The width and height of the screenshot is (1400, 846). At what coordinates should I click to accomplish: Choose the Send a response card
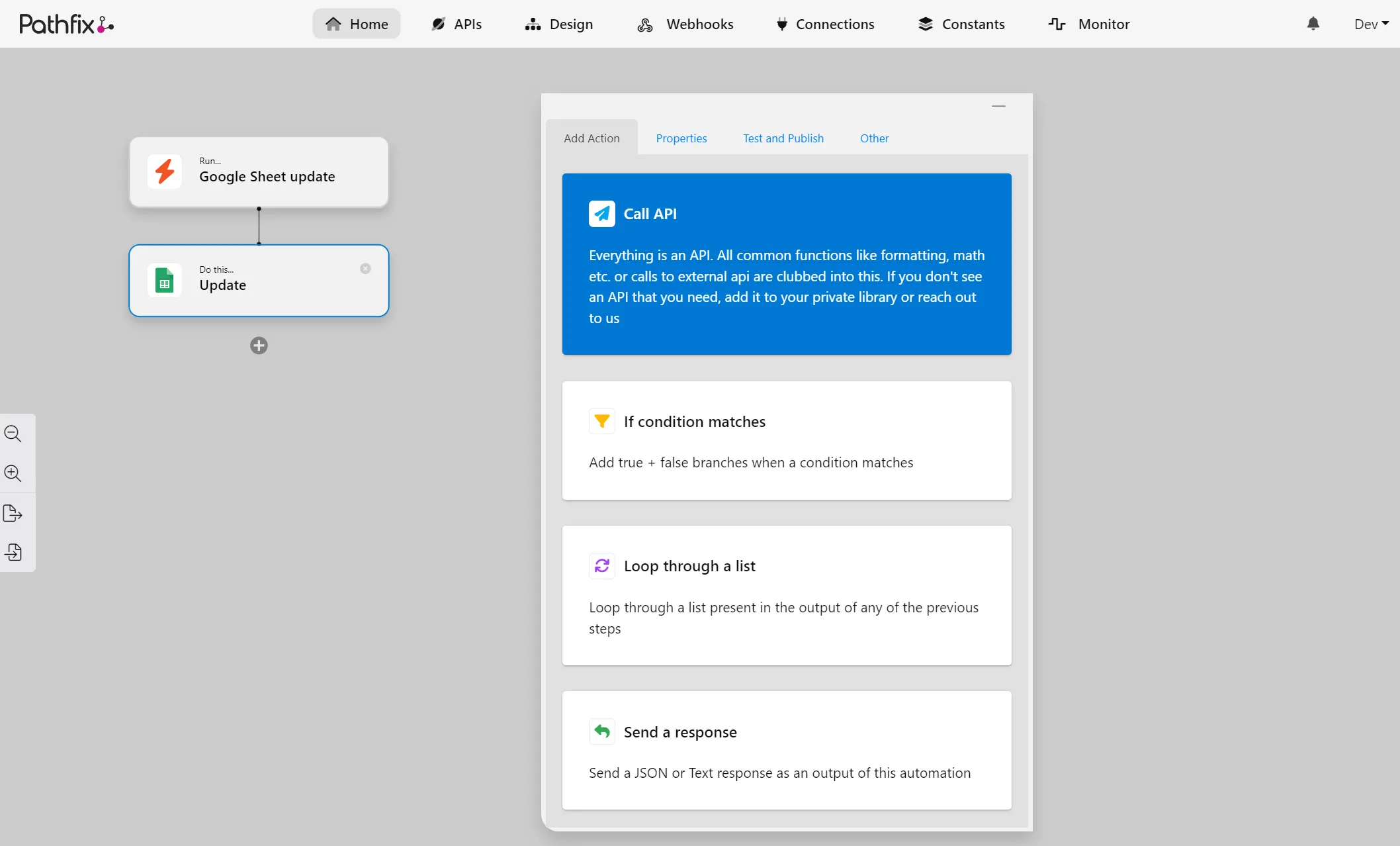(787, 750)
